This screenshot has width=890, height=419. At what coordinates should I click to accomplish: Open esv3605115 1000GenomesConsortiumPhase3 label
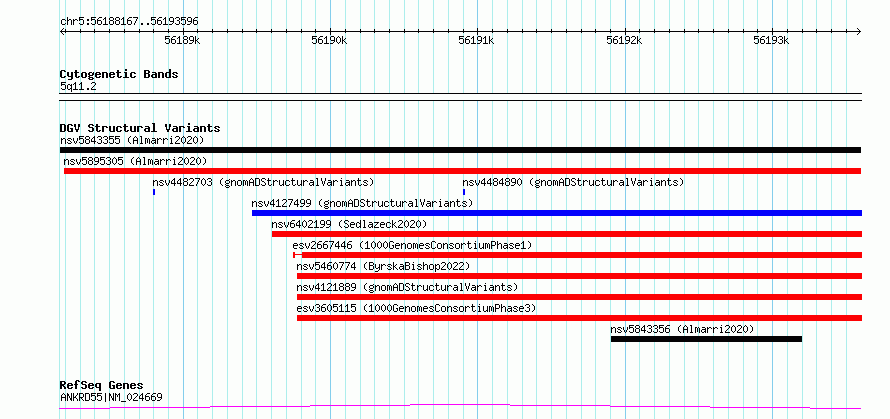tap(417, 308)
